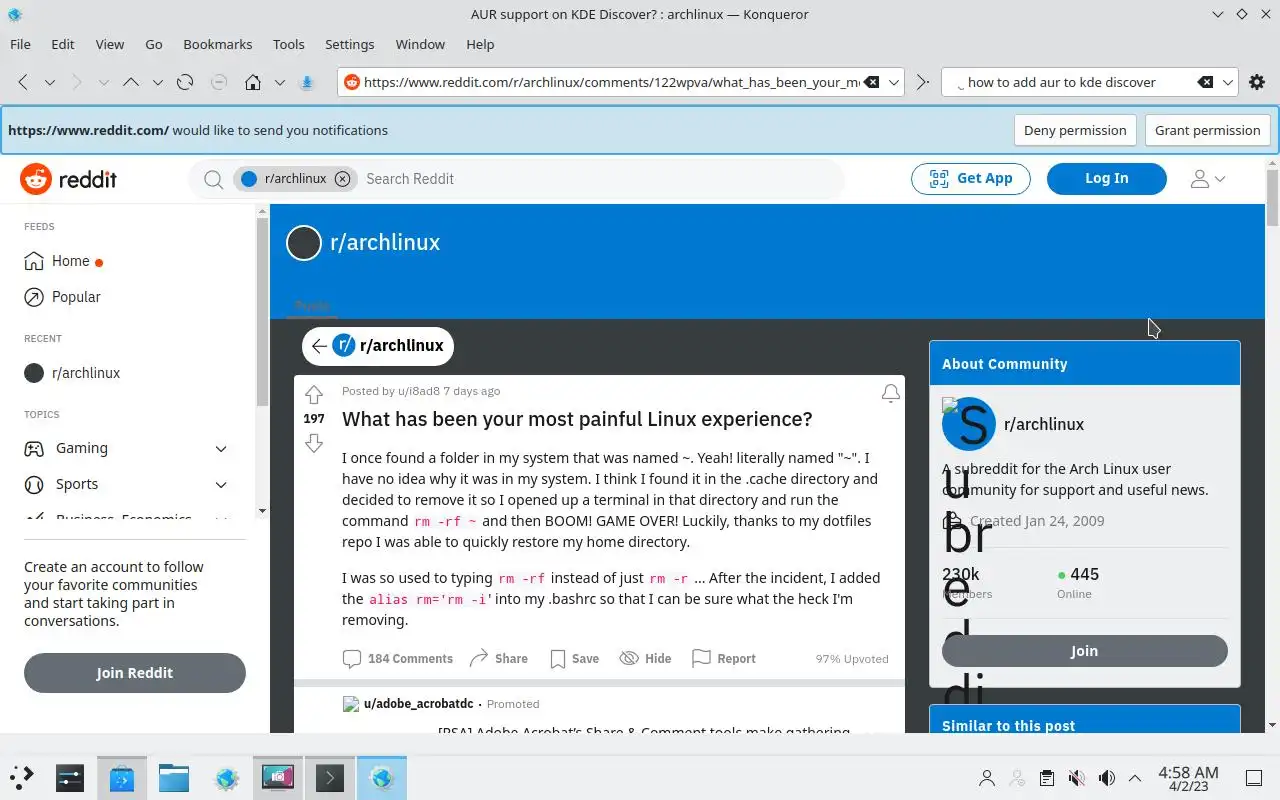
Task: Report the post
Action: tap(724, 658)
